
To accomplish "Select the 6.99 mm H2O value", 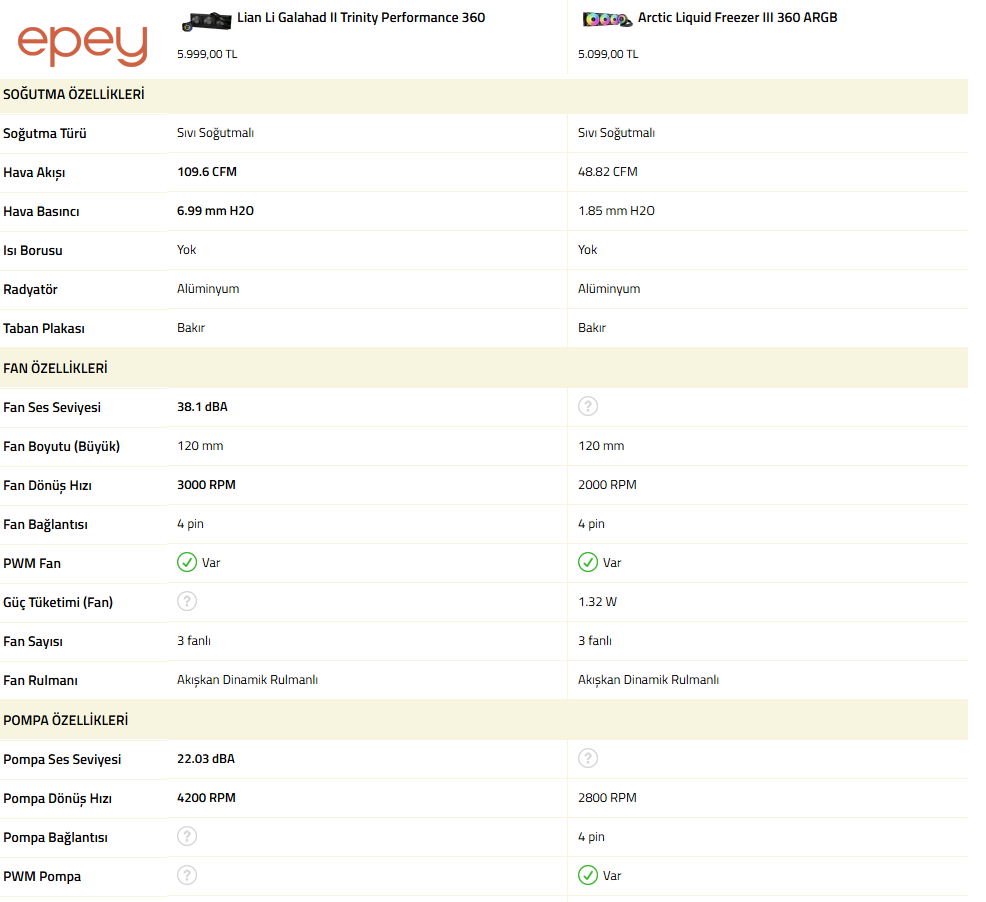I will (216, 211).
